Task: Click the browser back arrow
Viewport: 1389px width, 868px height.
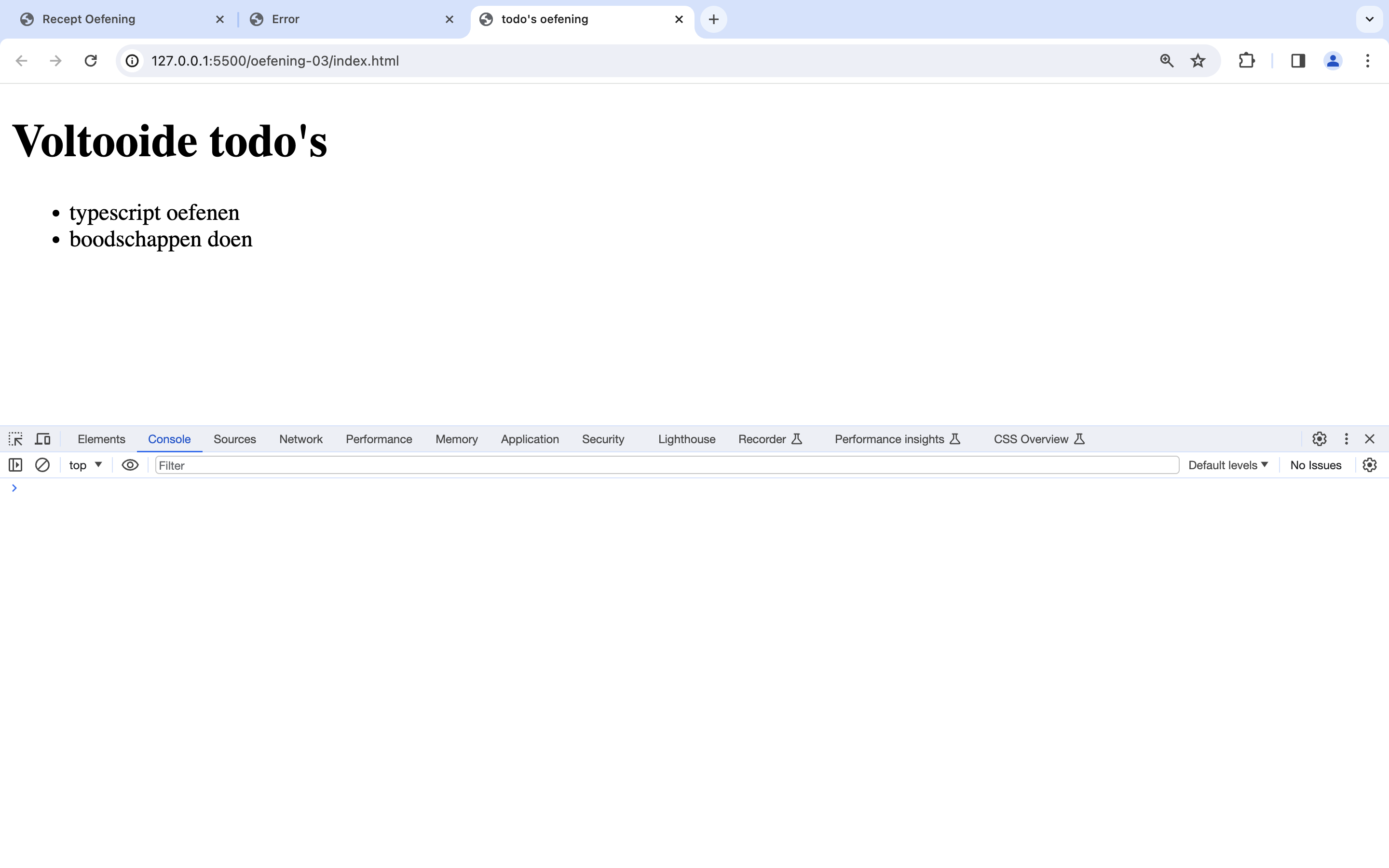Action: [x=21, y=61]
